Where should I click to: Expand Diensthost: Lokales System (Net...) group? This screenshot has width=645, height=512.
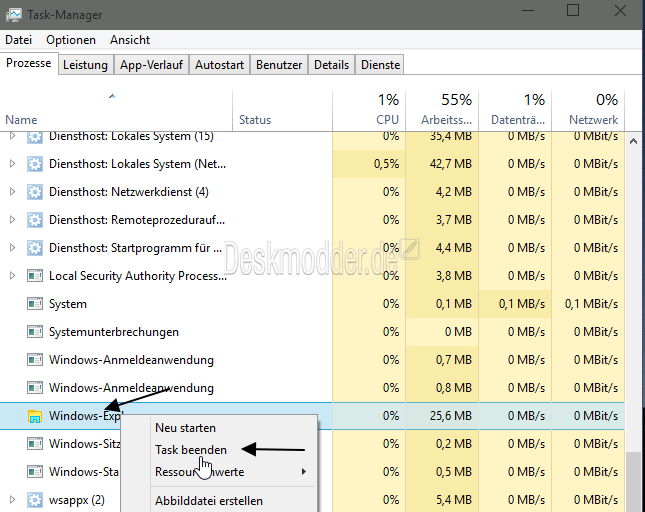coord(12,164)
